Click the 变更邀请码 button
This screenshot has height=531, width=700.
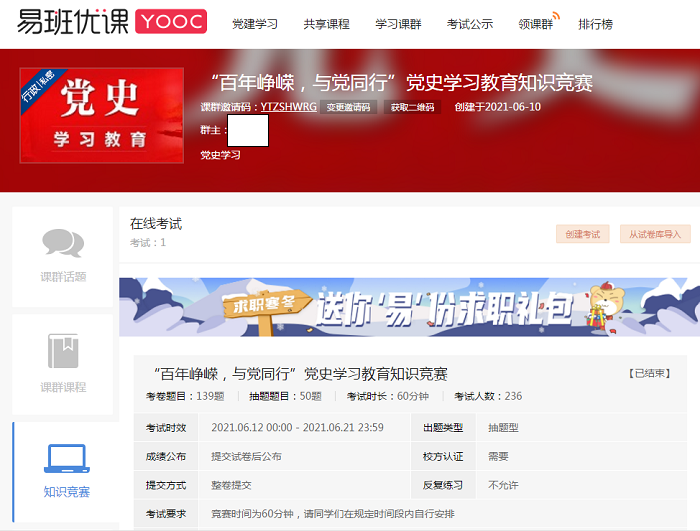pos(348,107)
